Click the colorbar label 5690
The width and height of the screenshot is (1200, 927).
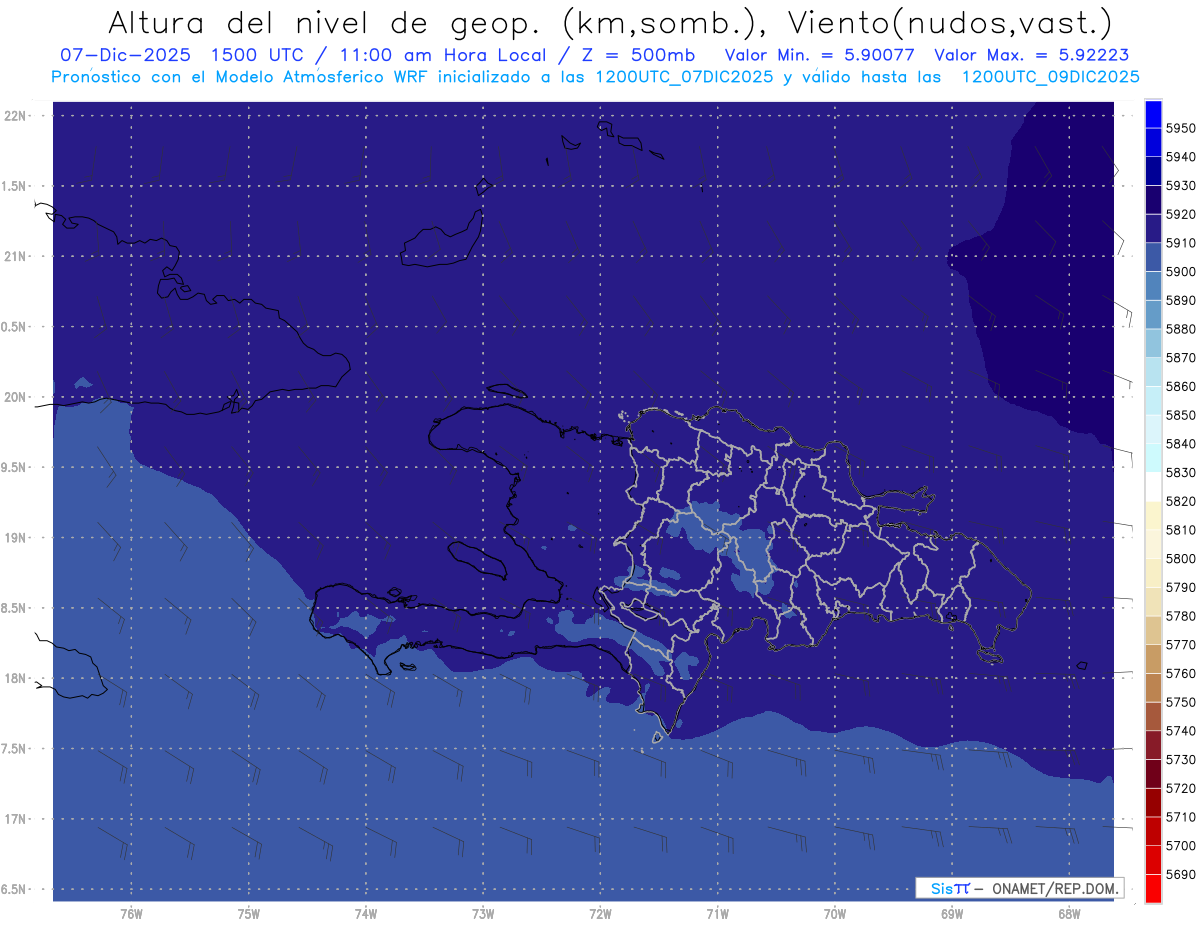pos(1181,874)
